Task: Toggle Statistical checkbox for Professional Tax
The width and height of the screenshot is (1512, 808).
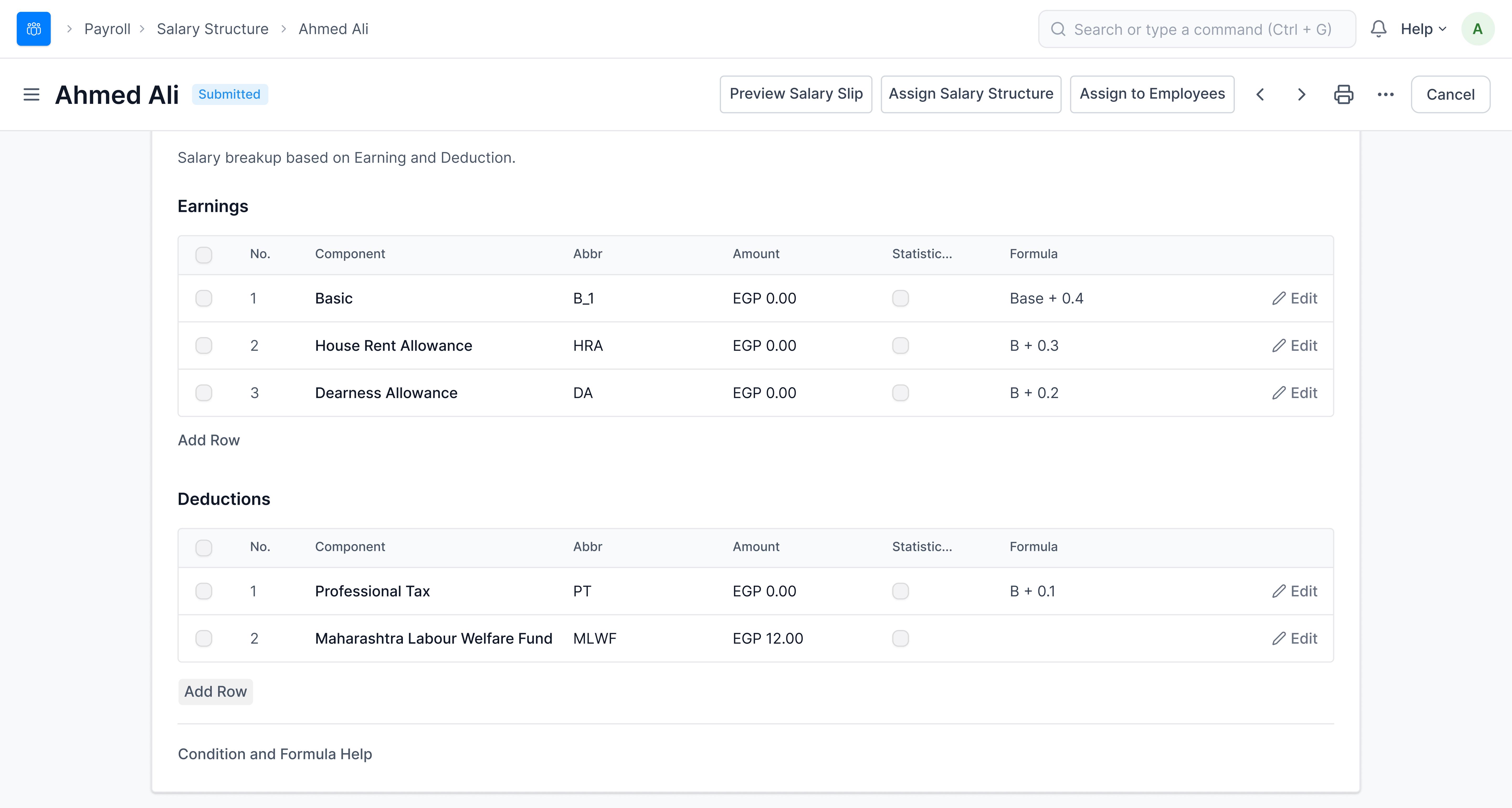Action: [900, 591]
